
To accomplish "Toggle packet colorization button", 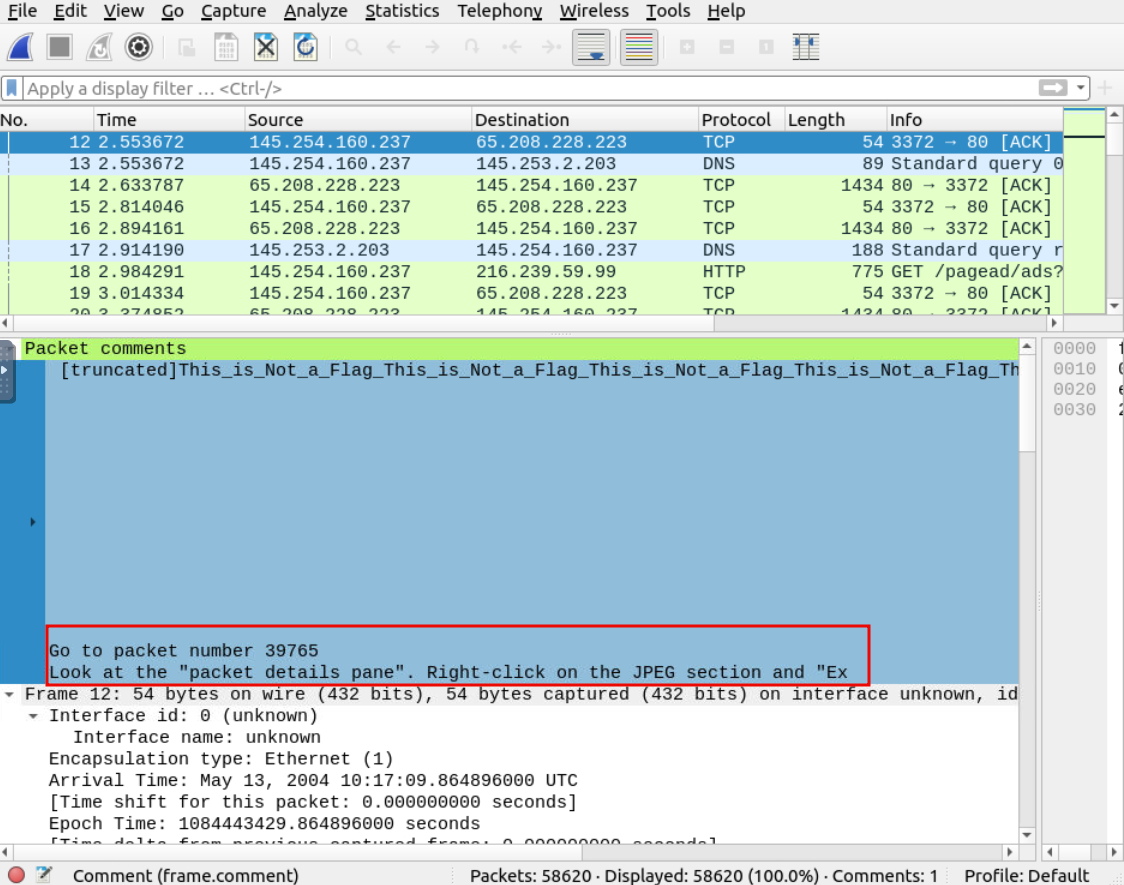I will coord(639,47).
